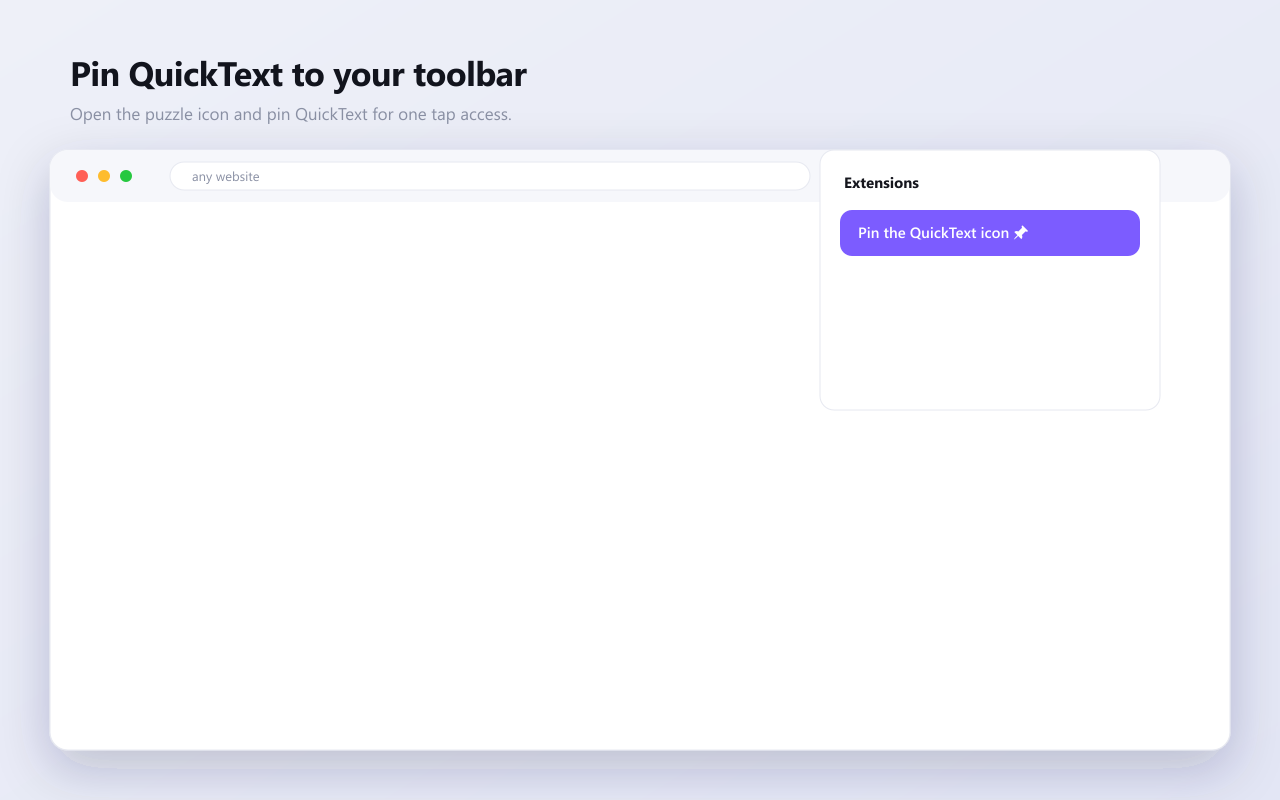Click the red close dot

[x=82, y=176]
